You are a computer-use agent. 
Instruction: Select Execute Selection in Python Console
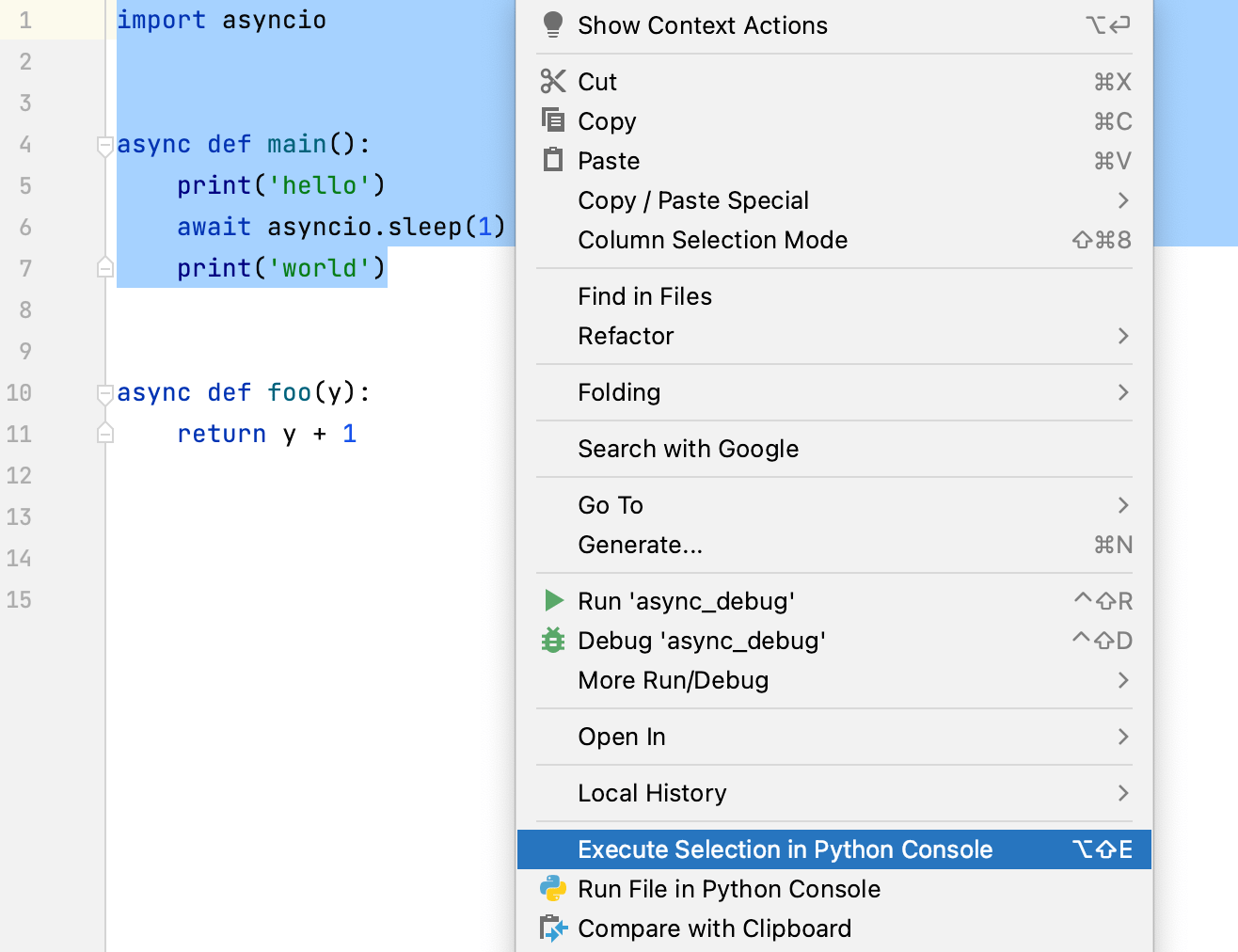pos(786,849)
